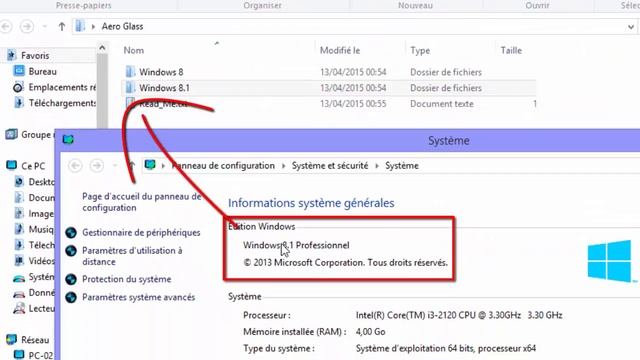Click shield icon beside Paramètres système avancés
The height and width of the screenshot is (360, 640).
(x=71, y=297)
